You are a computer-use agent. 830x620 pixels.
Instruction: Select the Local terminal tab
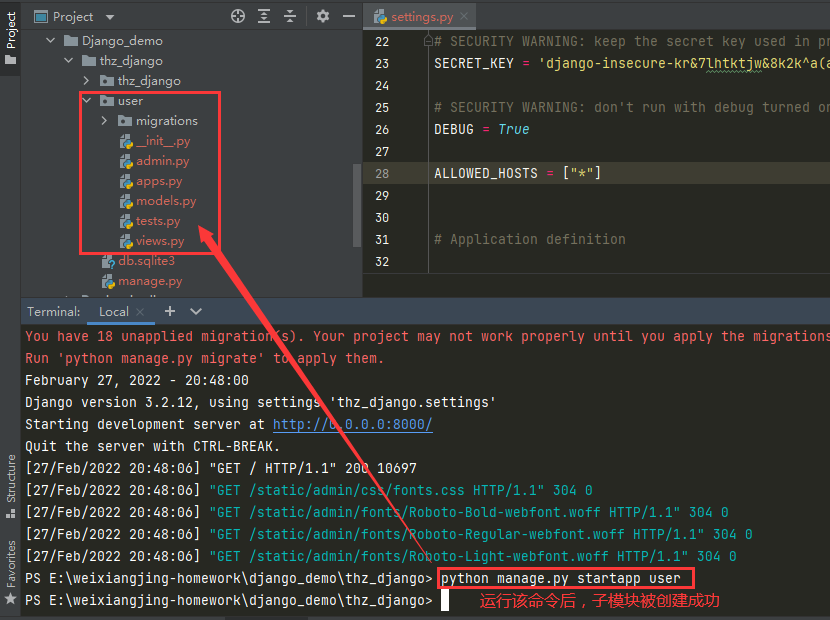point(114,312)
